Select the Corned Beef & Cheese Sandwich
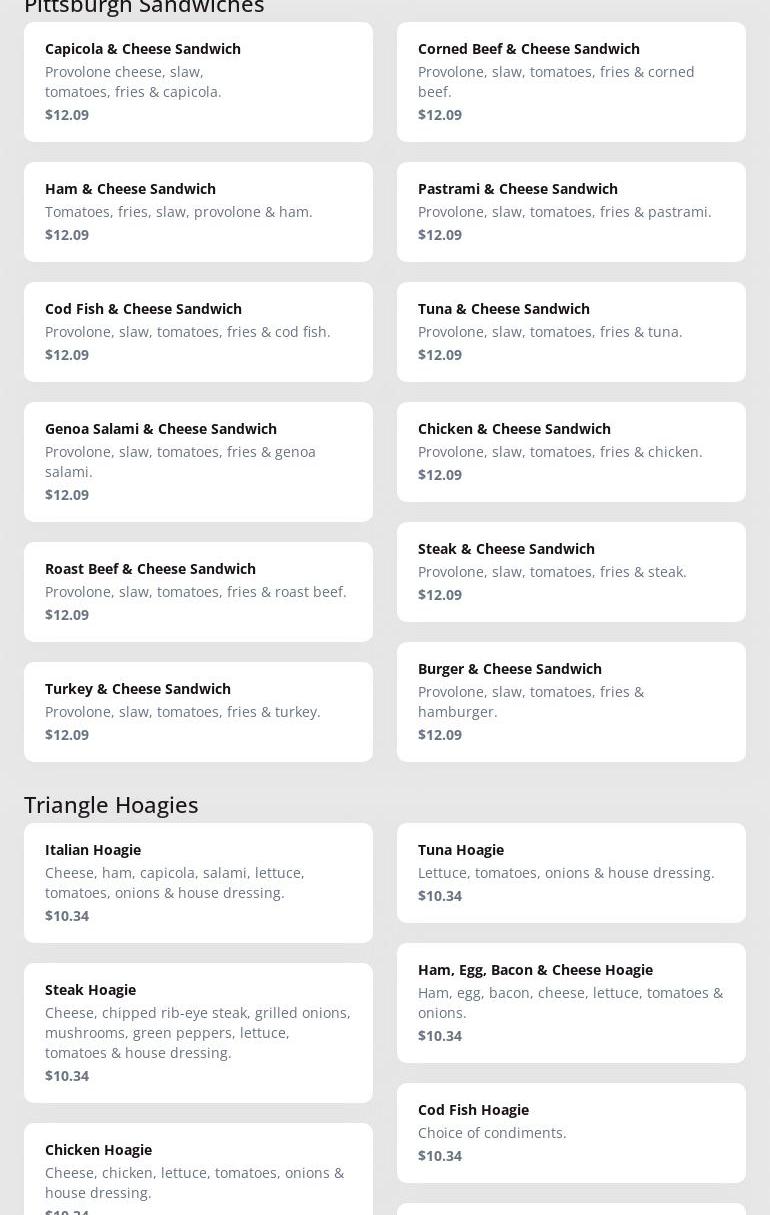 (x=571, y=81)
